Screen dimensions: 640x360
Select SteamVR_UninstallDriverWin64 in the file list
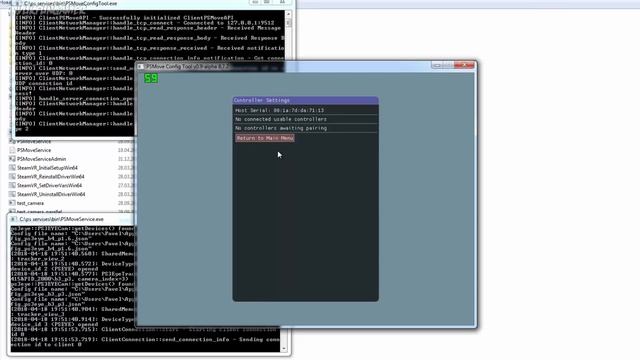[51, 194]
